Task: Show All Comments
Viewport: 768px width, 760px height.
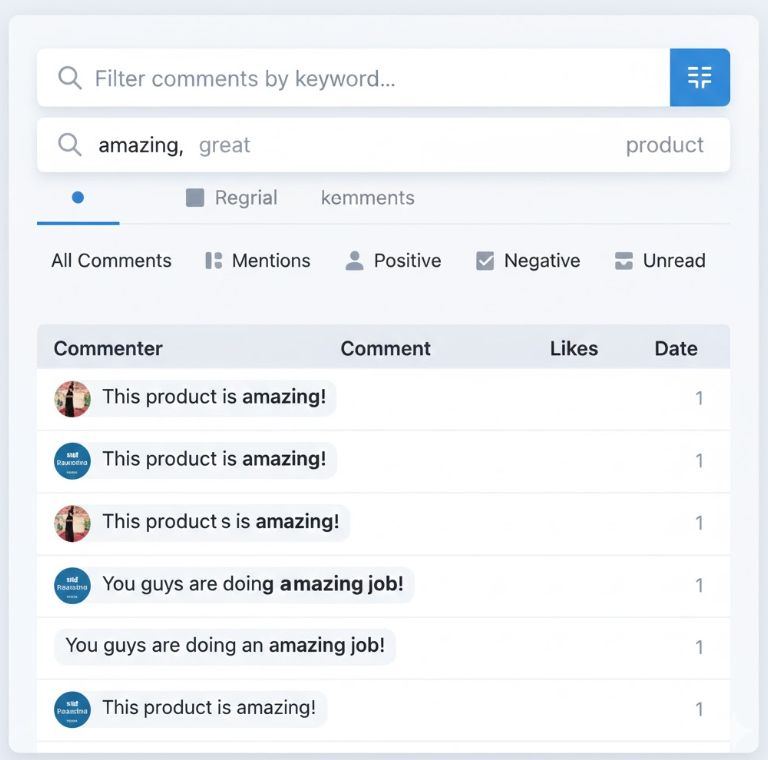Action: pos(111,261)
